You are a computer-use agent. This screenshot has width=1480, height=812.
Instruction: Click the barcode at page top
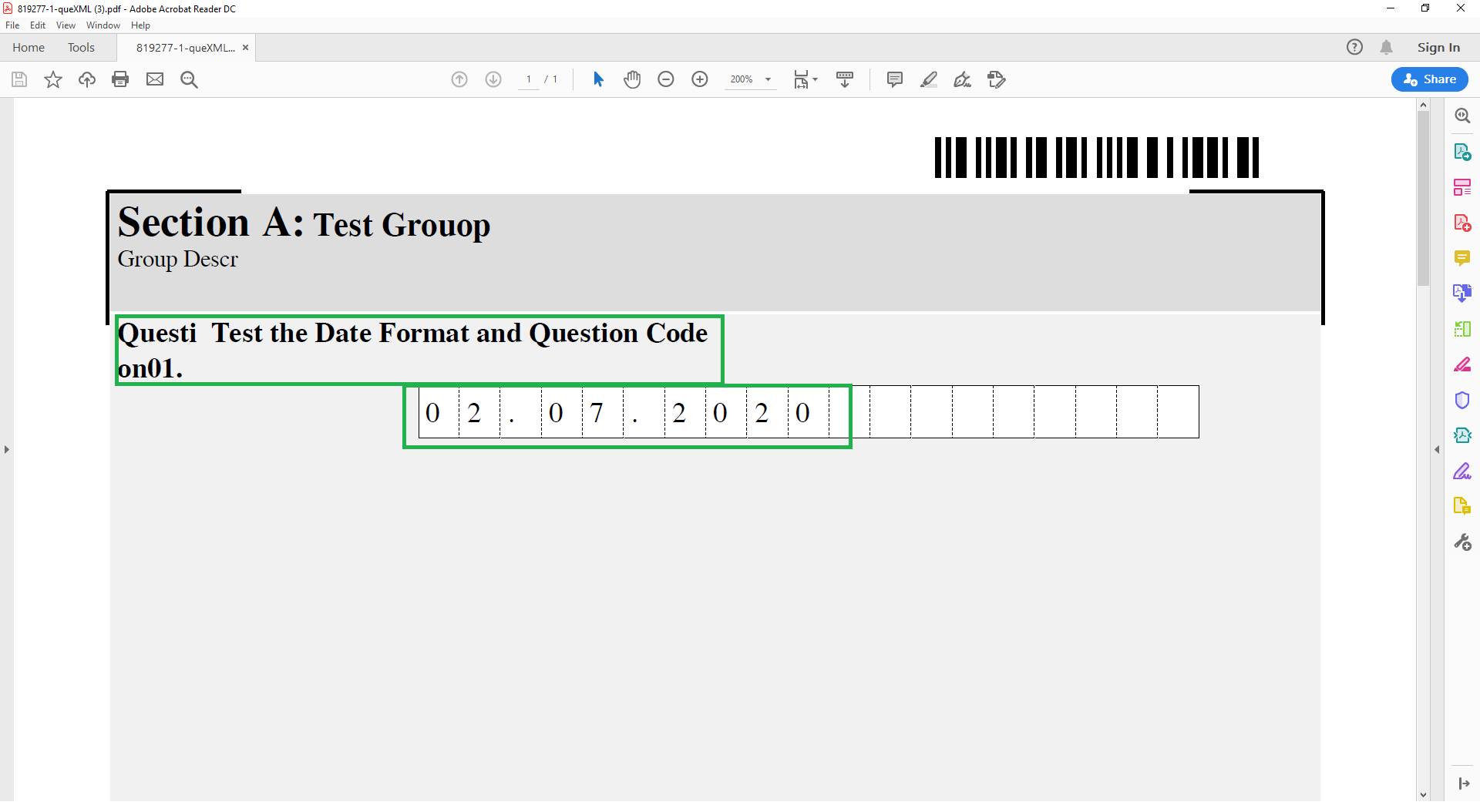click(1097, 157)
